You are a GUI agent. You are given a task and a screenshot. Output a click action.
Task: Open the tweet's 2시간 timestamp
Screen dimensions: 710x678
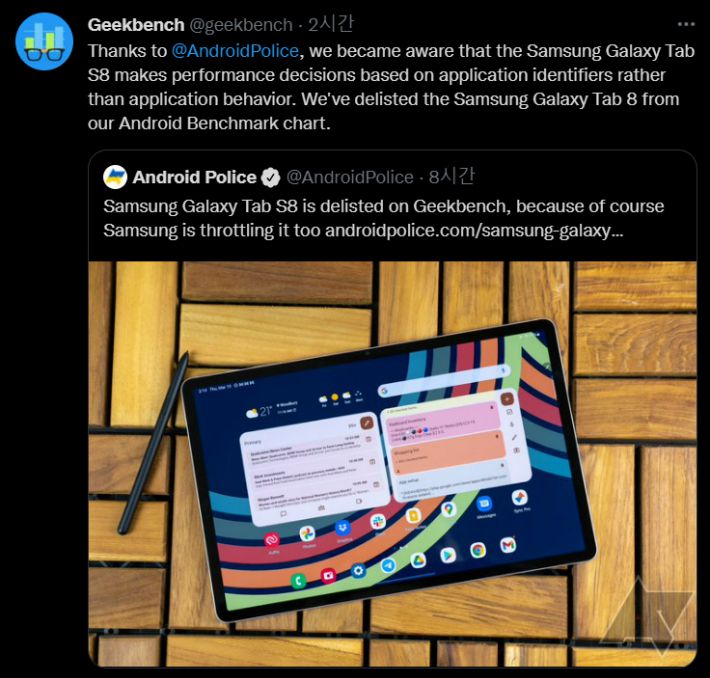(330, 24)
